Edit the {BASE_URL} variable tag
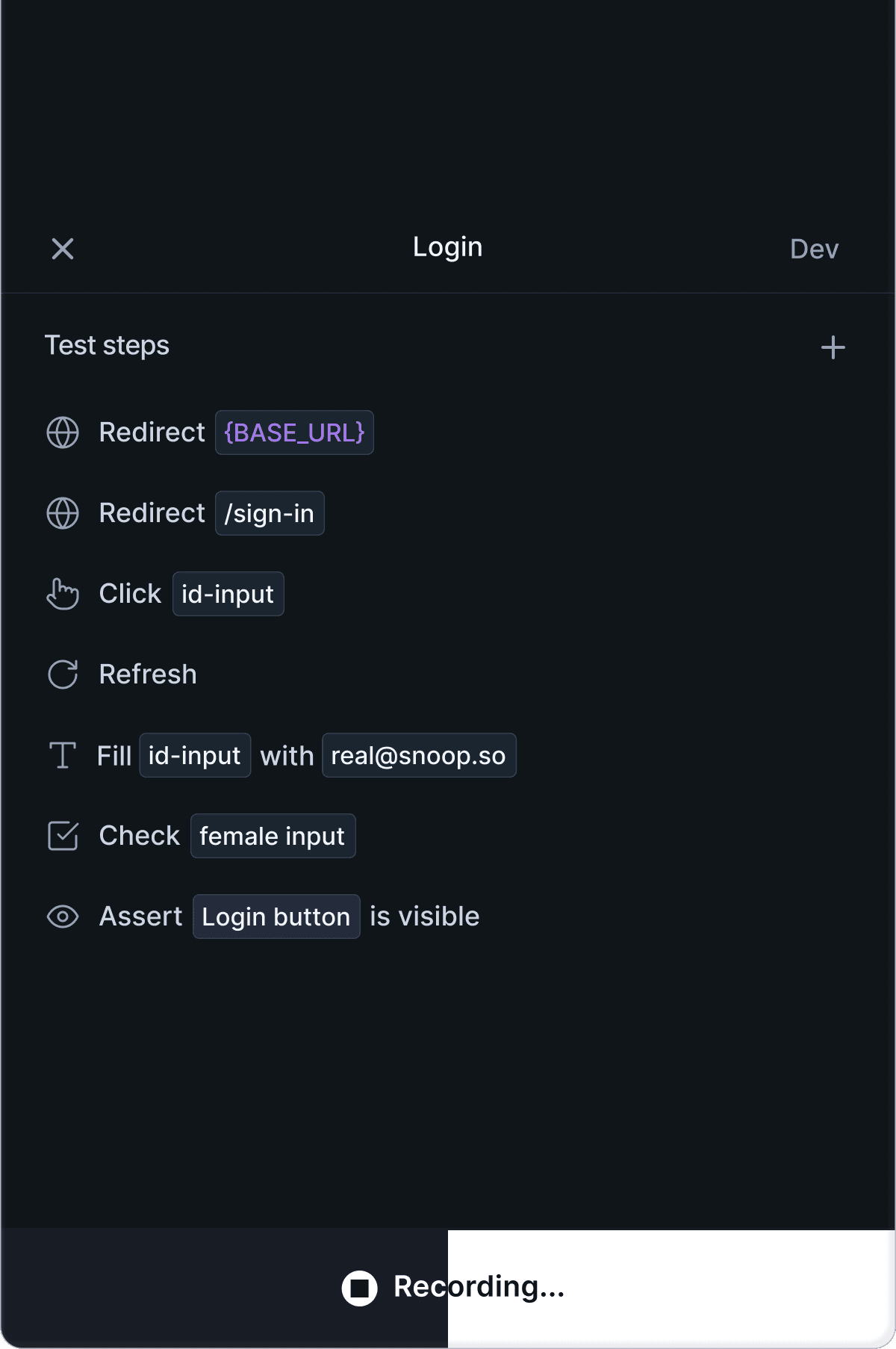896x1349 pixels. (294, 432)
